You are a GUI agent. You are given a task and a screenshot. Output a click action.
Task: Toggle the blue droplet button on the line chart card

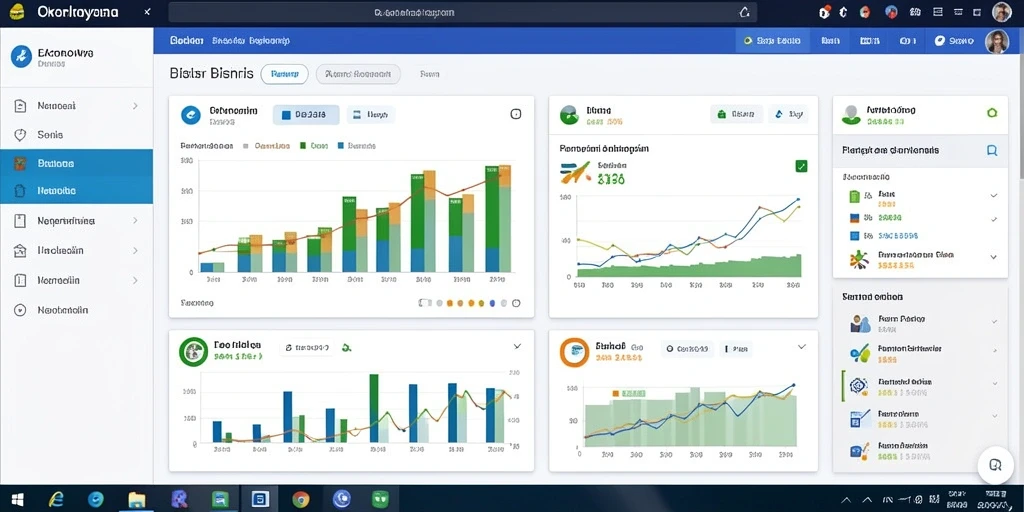coord(788,114)
